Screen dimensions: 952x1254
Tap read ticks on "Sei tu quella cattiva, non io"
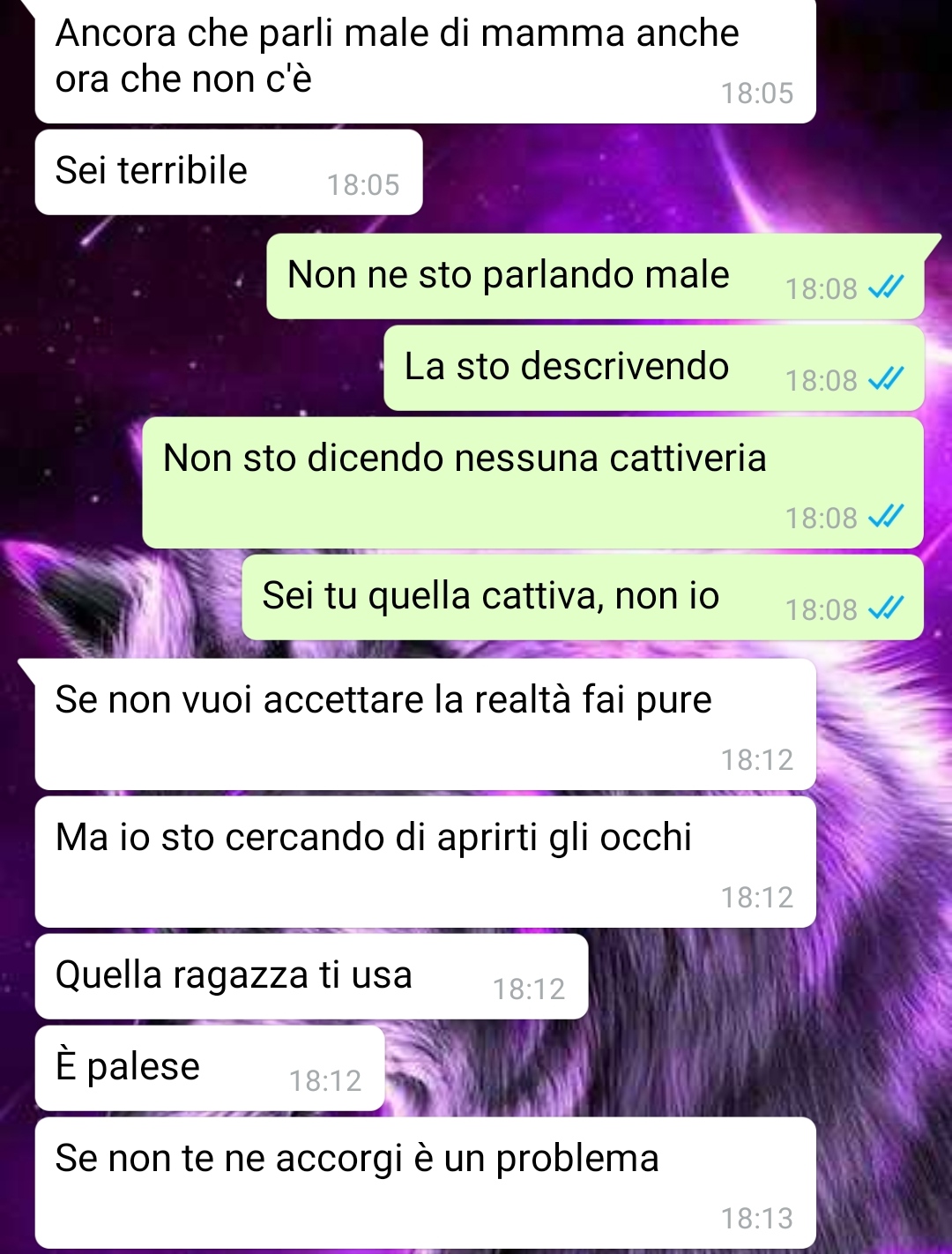[886, 608]
